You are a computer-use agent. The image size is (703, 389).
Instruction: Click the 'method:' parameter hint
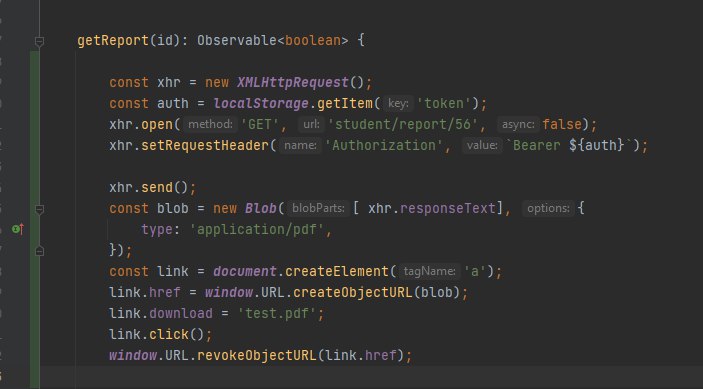pos(210,124)
